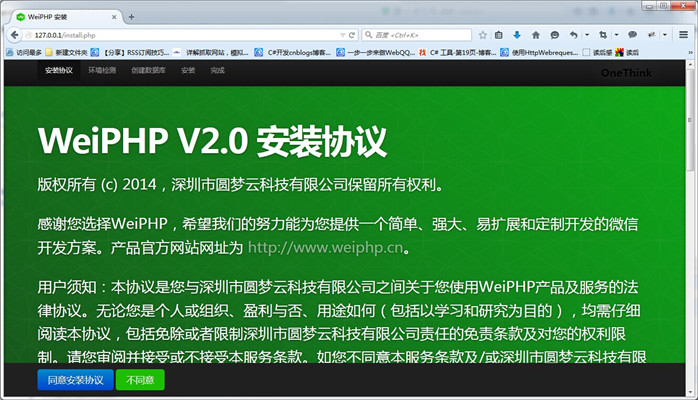
Task: Select the 安装 step tab
Action: (x=188, y=71)
